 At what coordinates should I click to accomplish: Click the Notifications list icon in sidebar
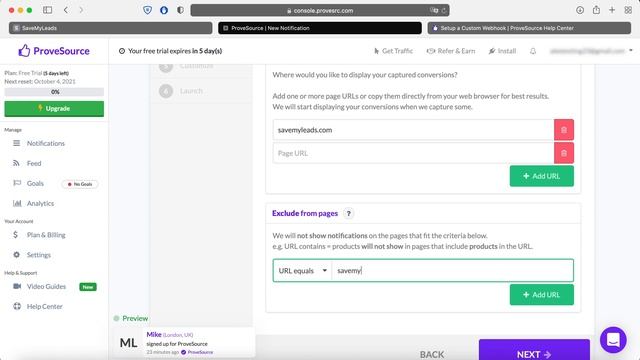point(16,143)
